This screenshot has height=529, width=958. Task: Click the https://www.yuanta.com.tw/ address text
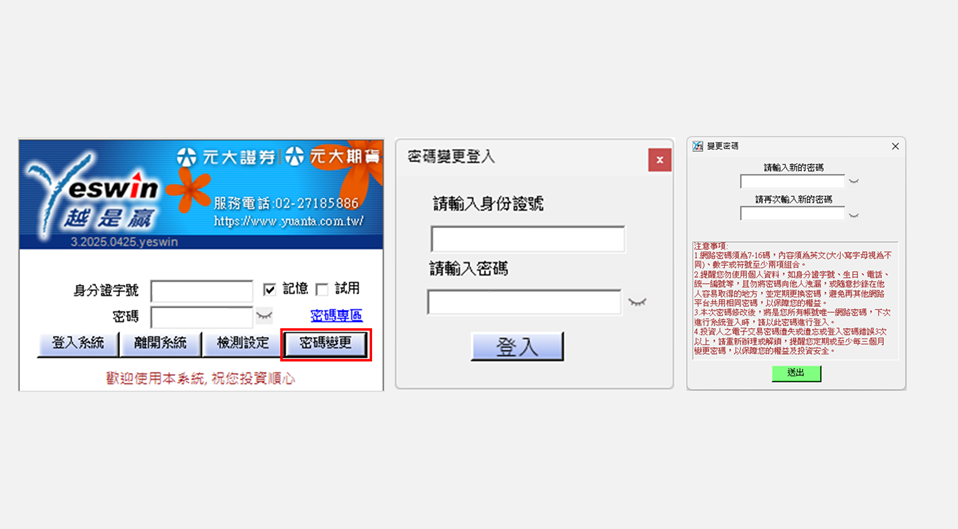288,221
